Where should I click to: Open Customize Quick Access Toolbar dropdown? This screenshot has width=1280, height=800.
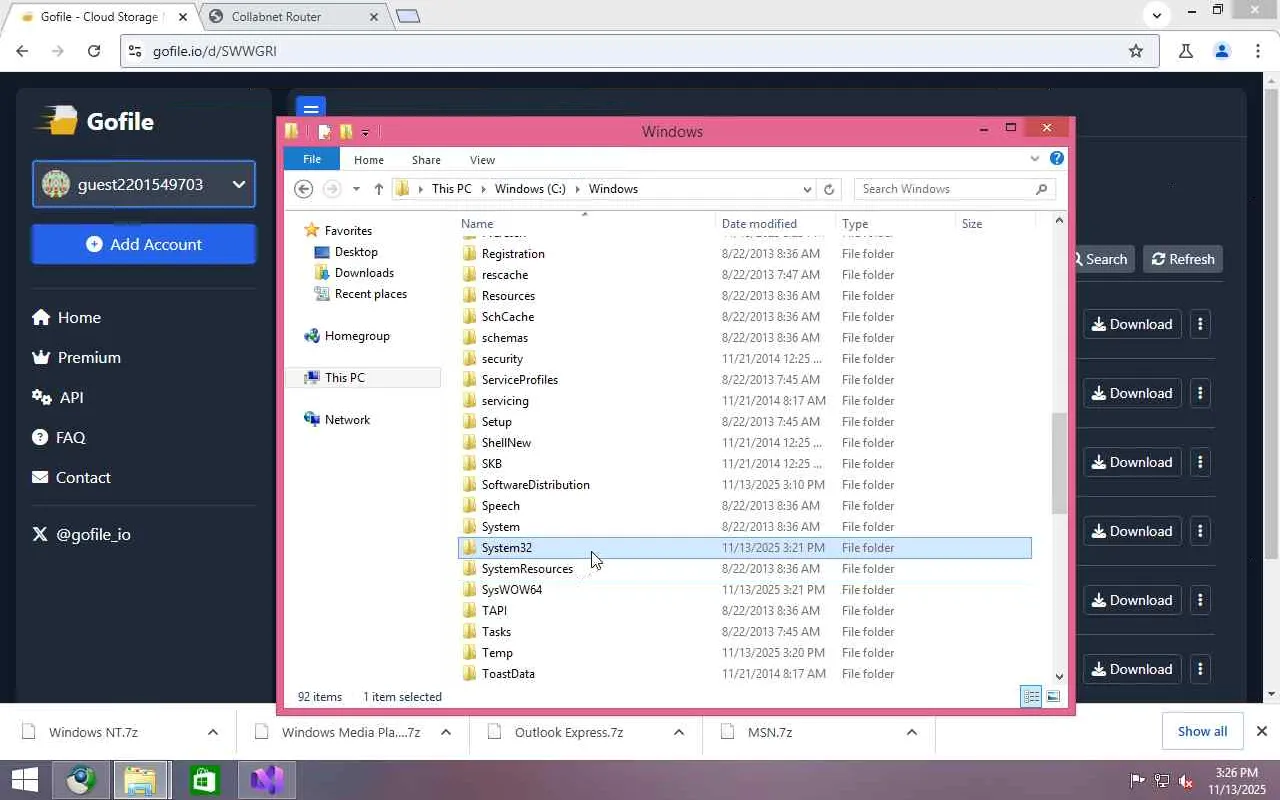365,132
